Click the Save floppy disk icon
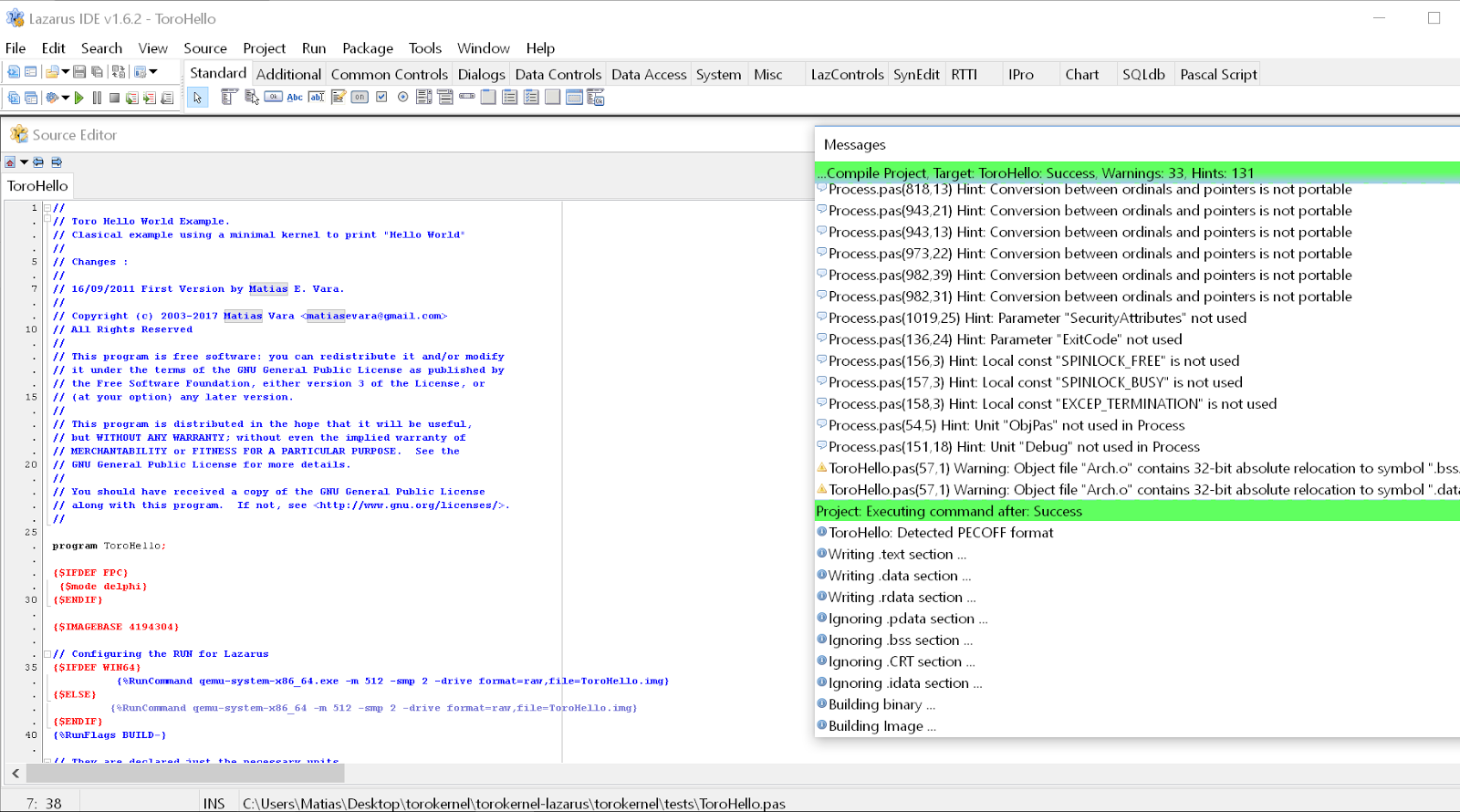The image size is (1460, 812). (x=79, y=71)
